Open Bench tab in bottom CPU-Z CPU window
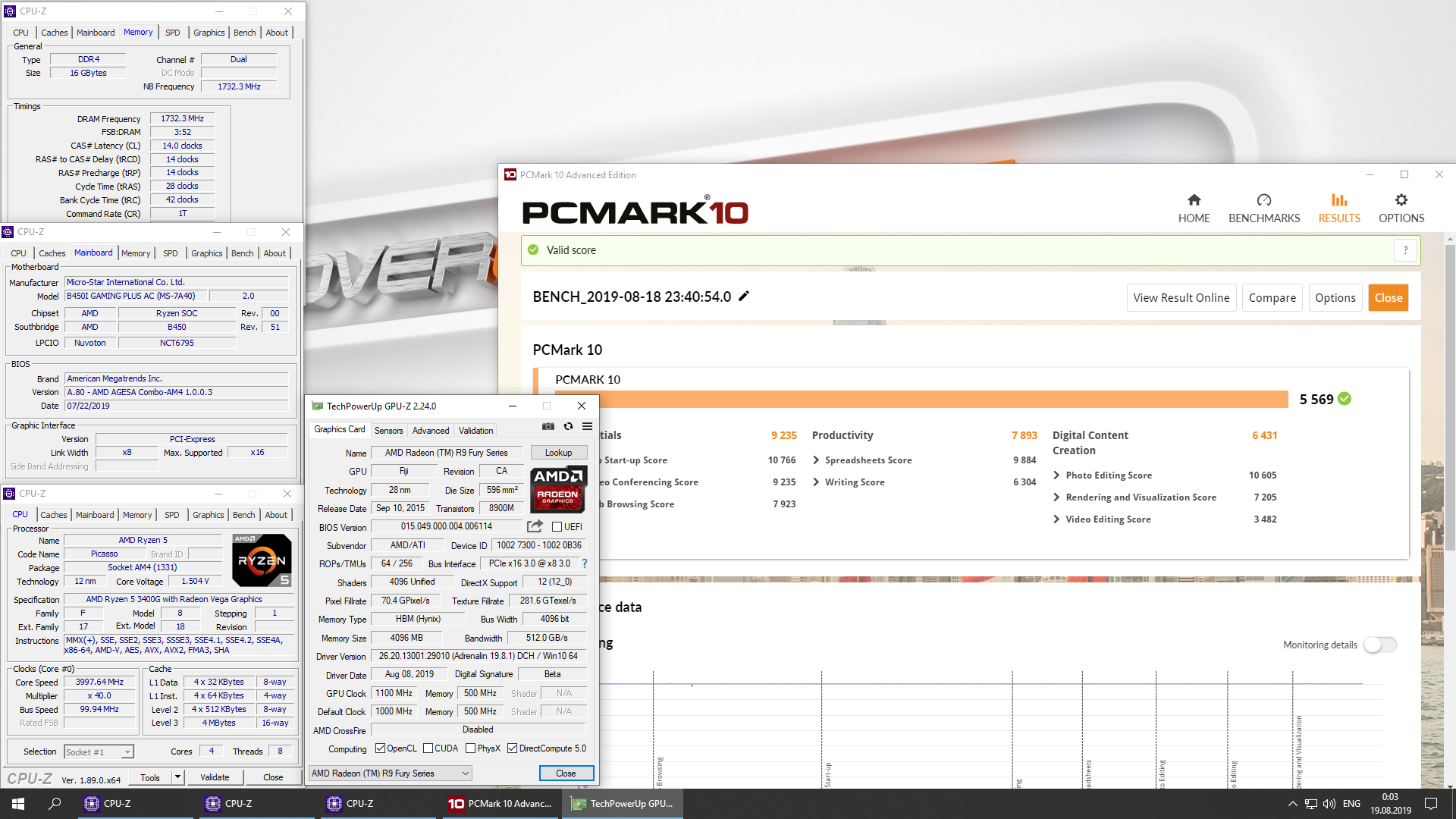Image resolution: width=1456 pixels, height=819 pixels. coord(243,515)
